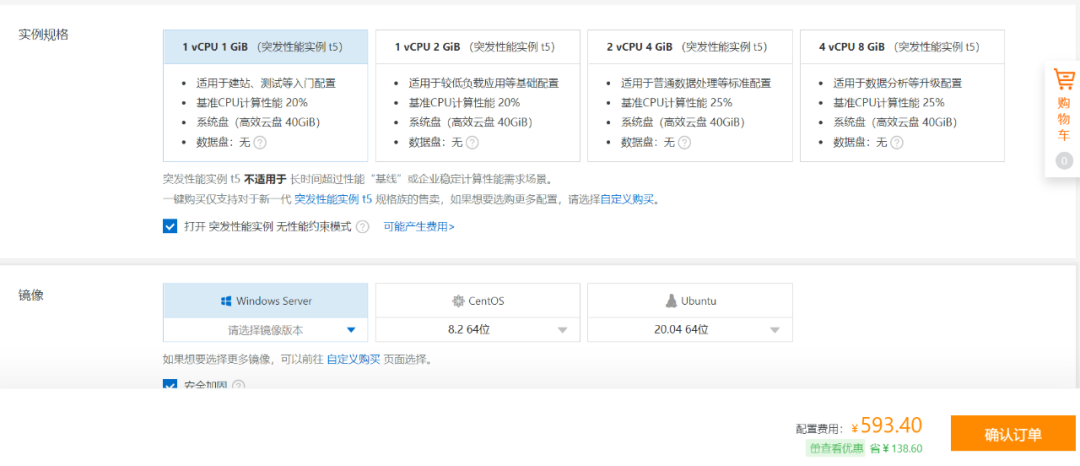Open the Windows Server 请选择镜像版本 dropdown
Viewport: 1080px width, 466px height.
tap(266, 330)
